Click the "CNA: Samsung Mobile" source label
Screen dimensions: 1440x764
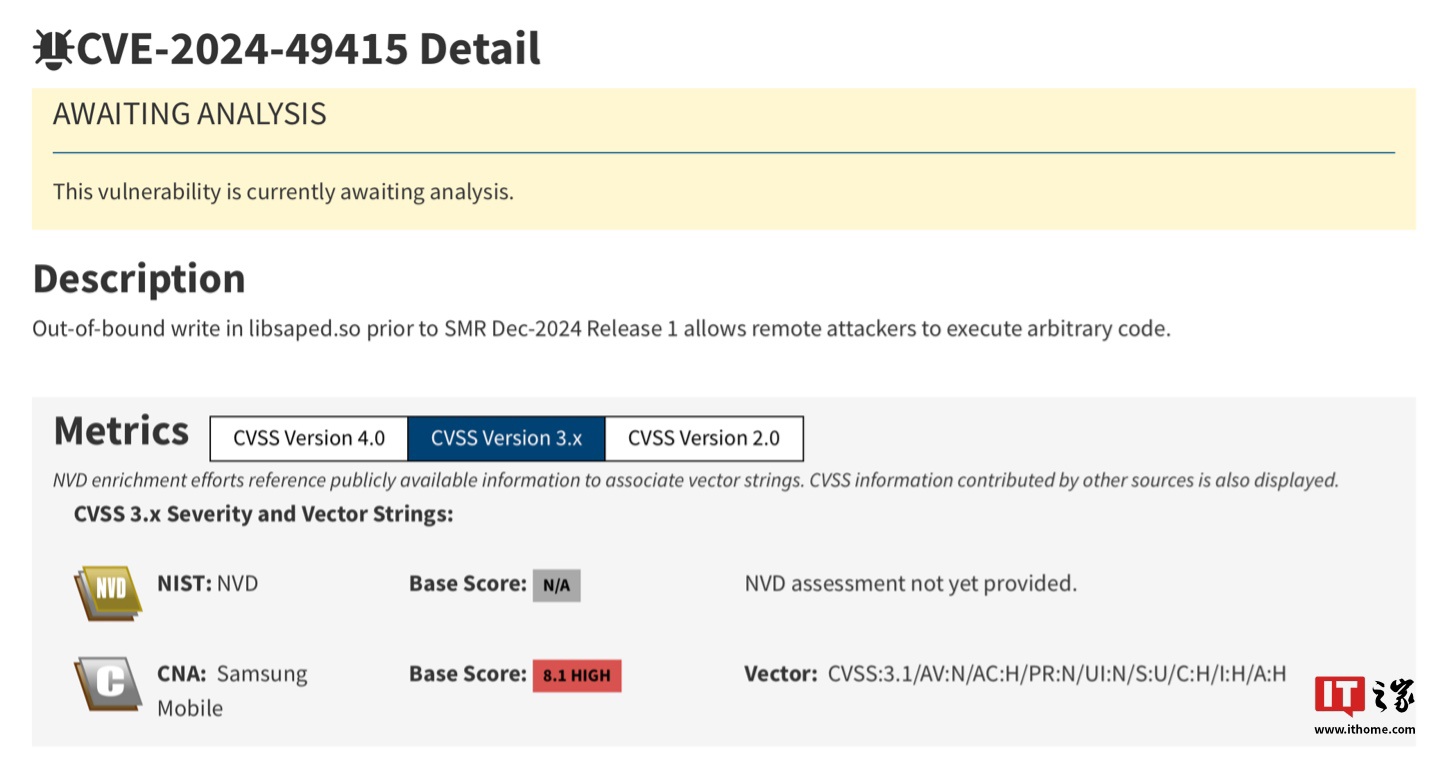coord(232,690)
